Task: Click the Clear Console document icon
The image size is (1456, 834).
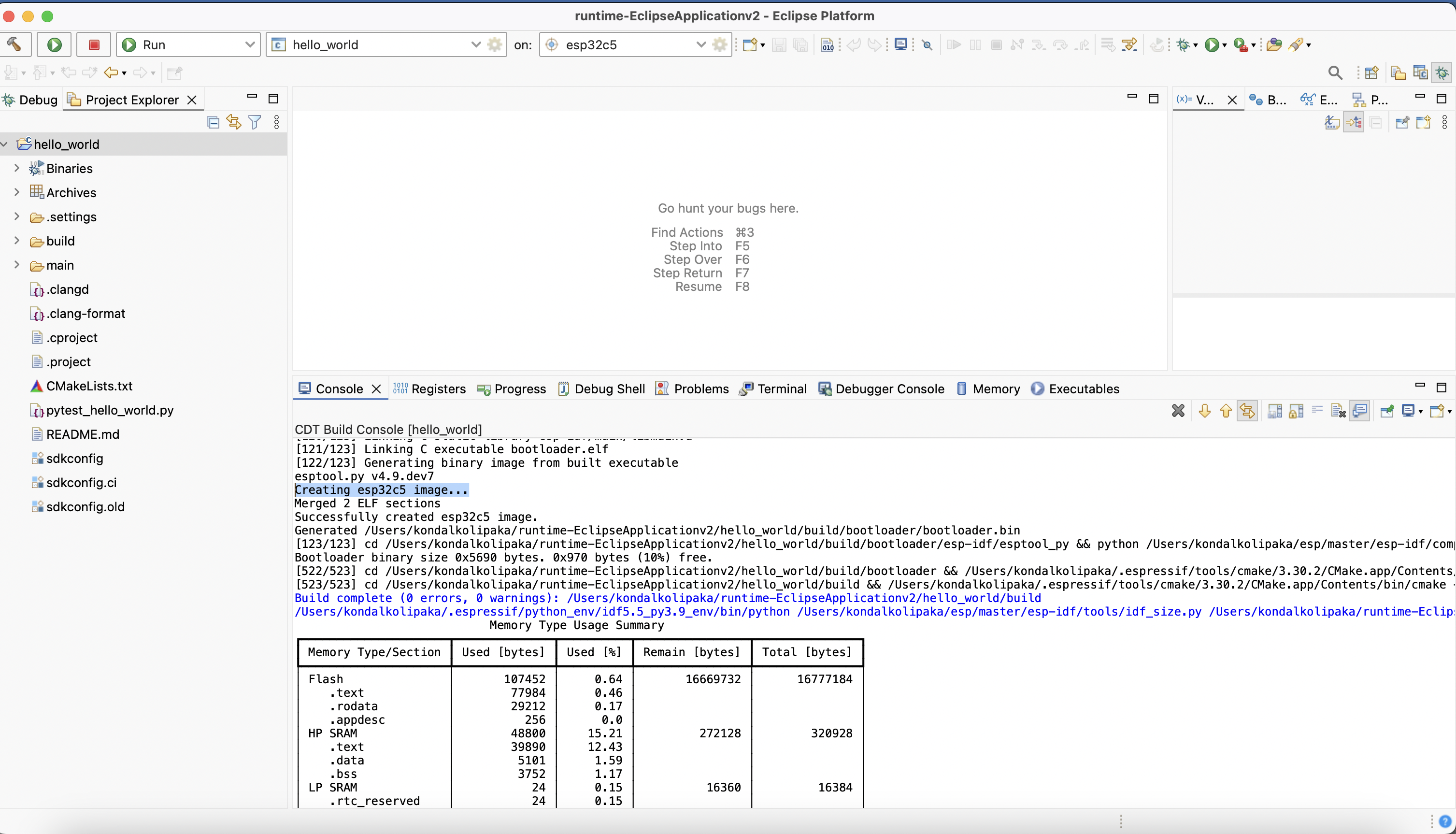Action: pyautogui.click(x=1338, y=411)
